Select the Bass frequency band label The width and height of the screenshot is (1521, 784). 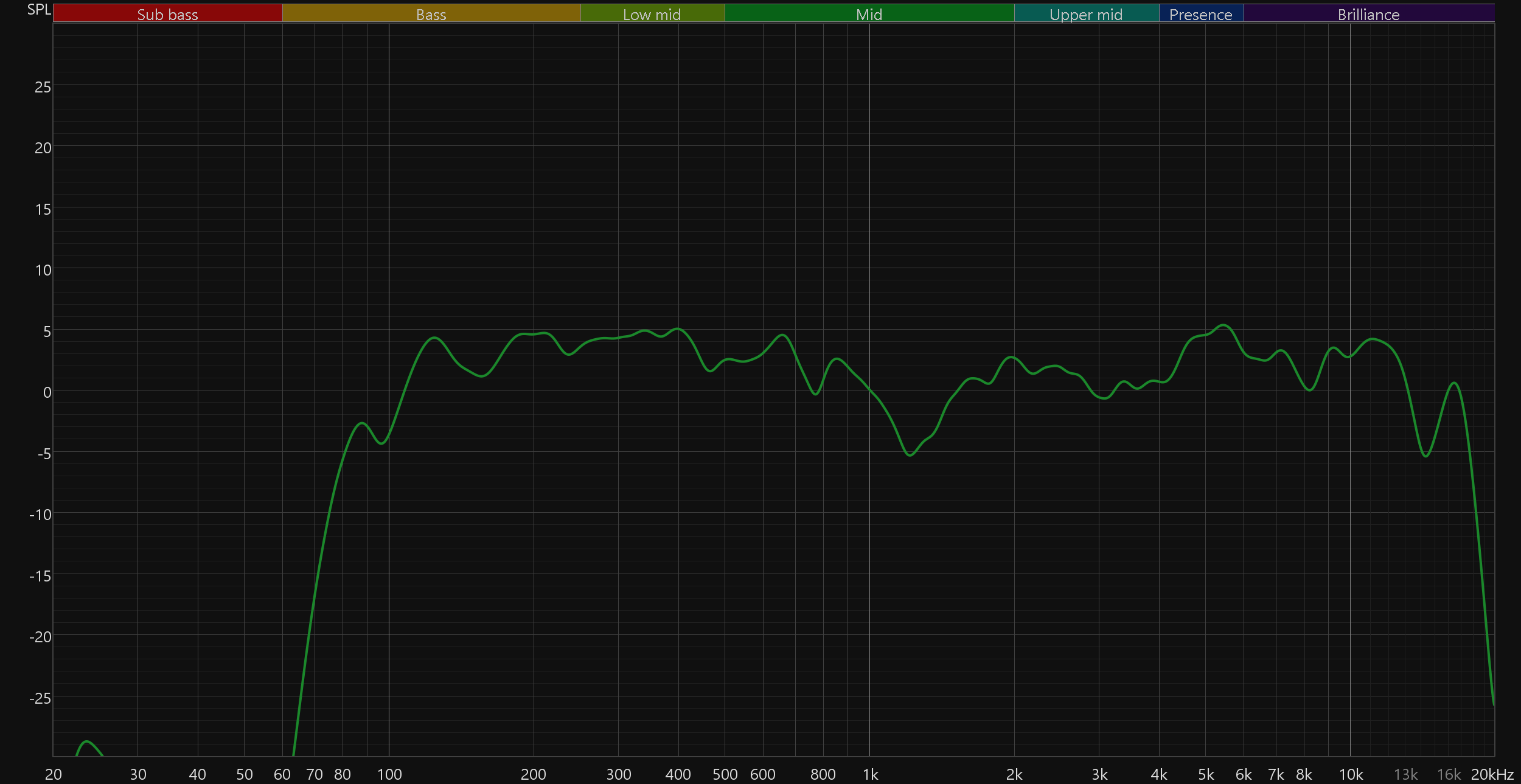click(x=431, y=14)
